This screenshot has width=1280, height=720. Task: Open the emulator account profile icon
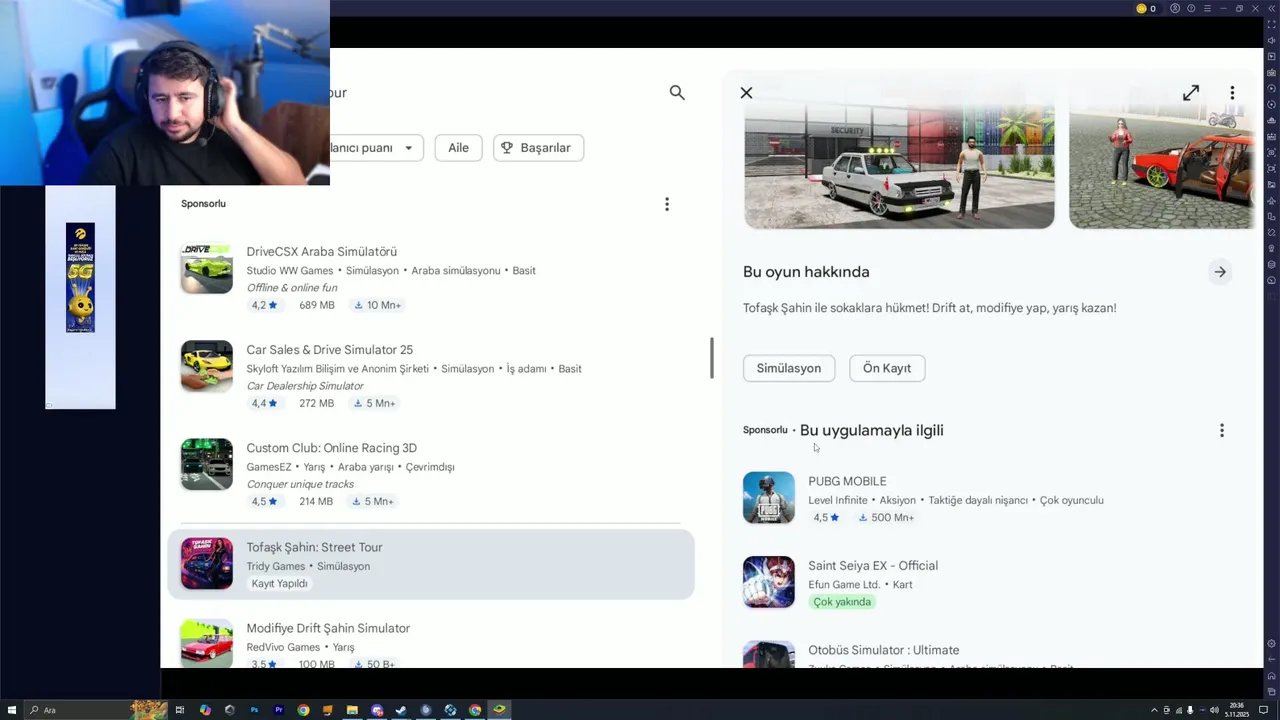click(x=1175, y=9)
